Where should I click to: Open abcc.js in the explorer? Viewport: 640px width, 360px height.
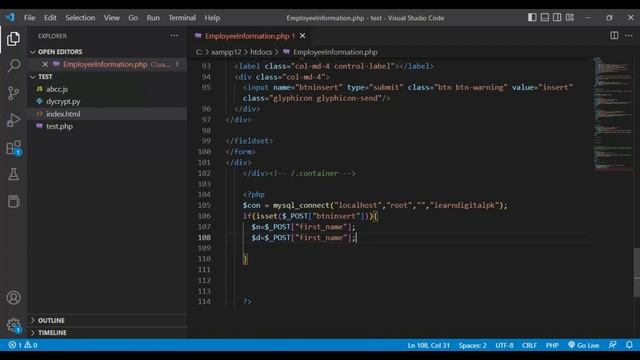click(57, 89)
